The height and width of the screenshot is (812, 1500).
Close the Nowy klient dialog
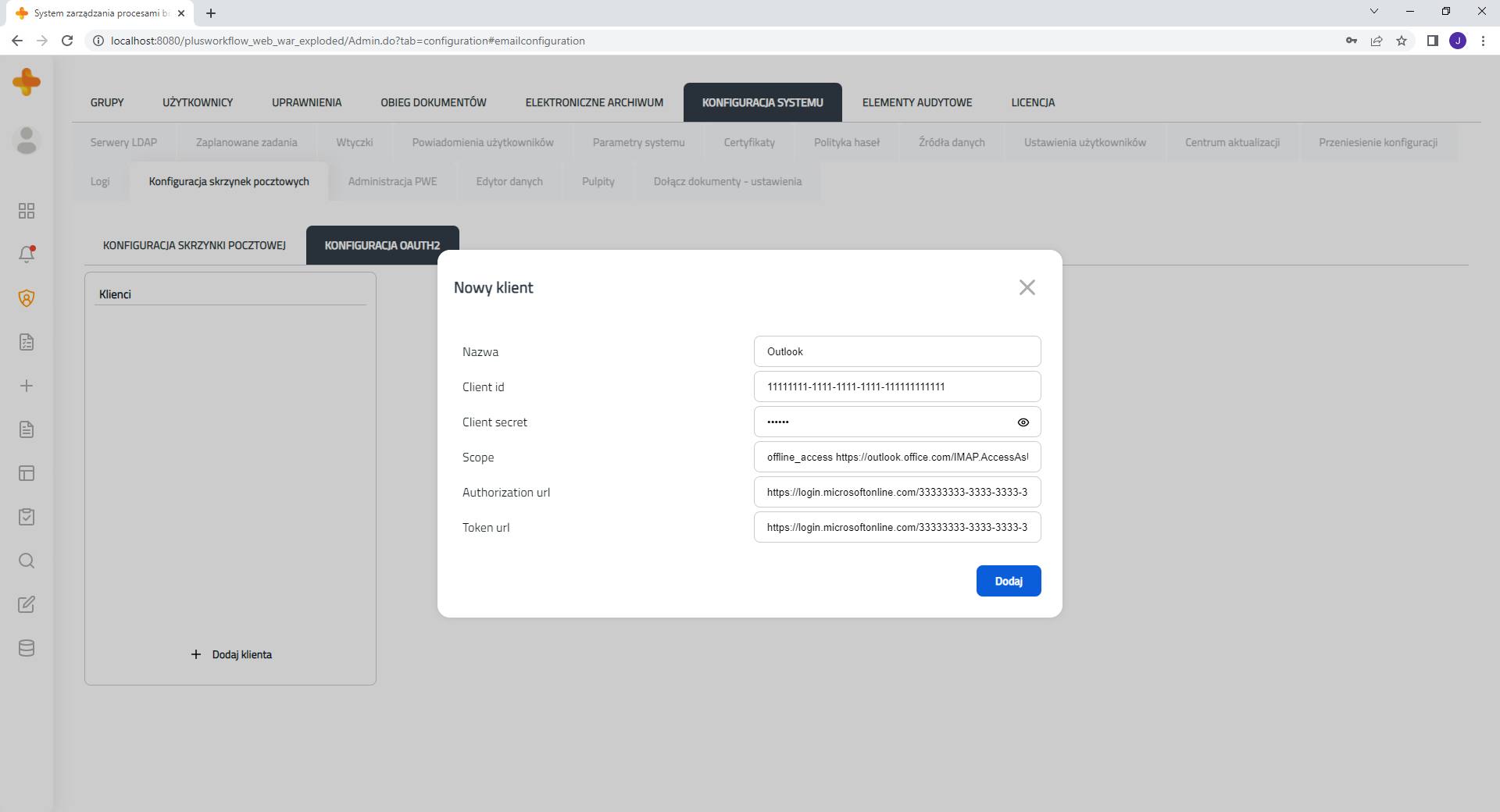(1027, 287)
